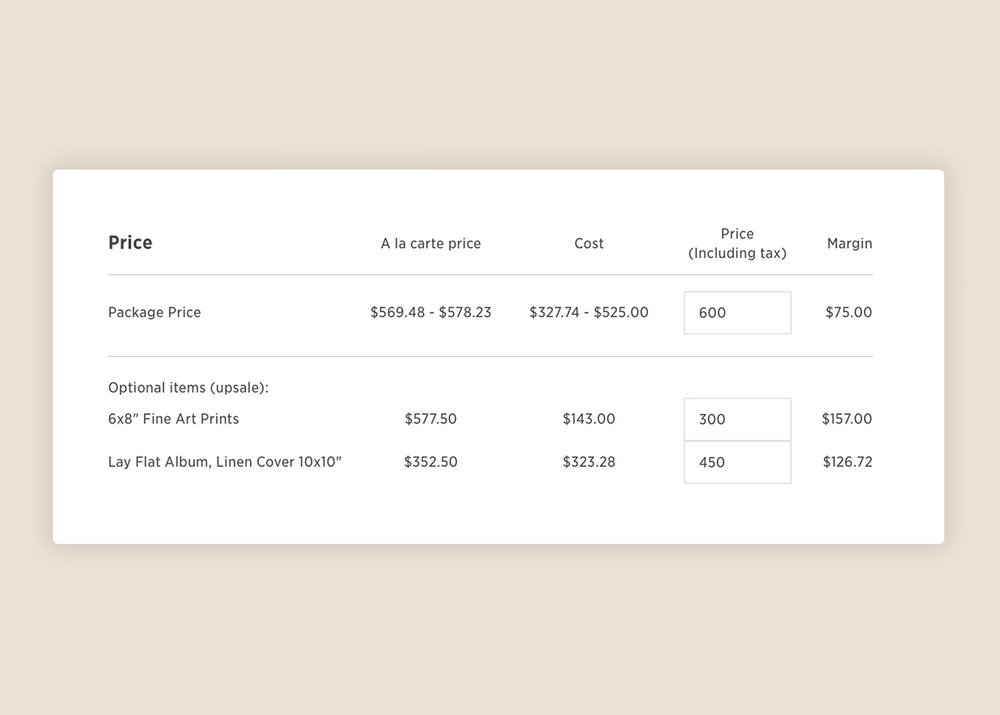Select the Lay Flat Album, Linen Cover 10x10" label

coord(224,462)
